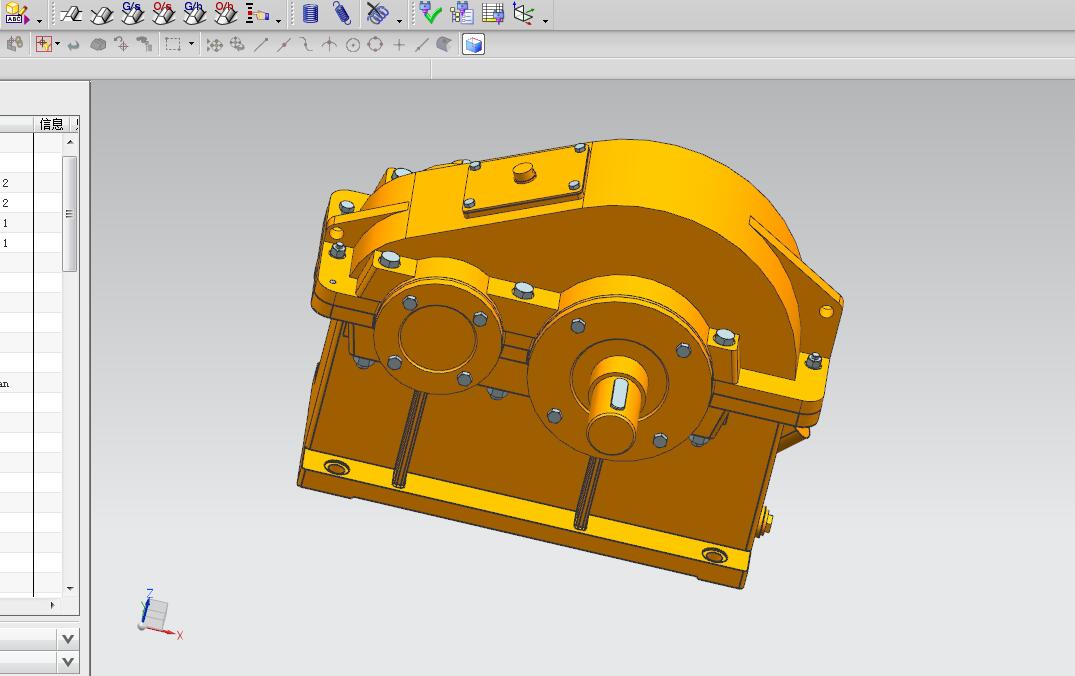Expand dropdown after the coordinate wireframe icon

tap(545, 21)
